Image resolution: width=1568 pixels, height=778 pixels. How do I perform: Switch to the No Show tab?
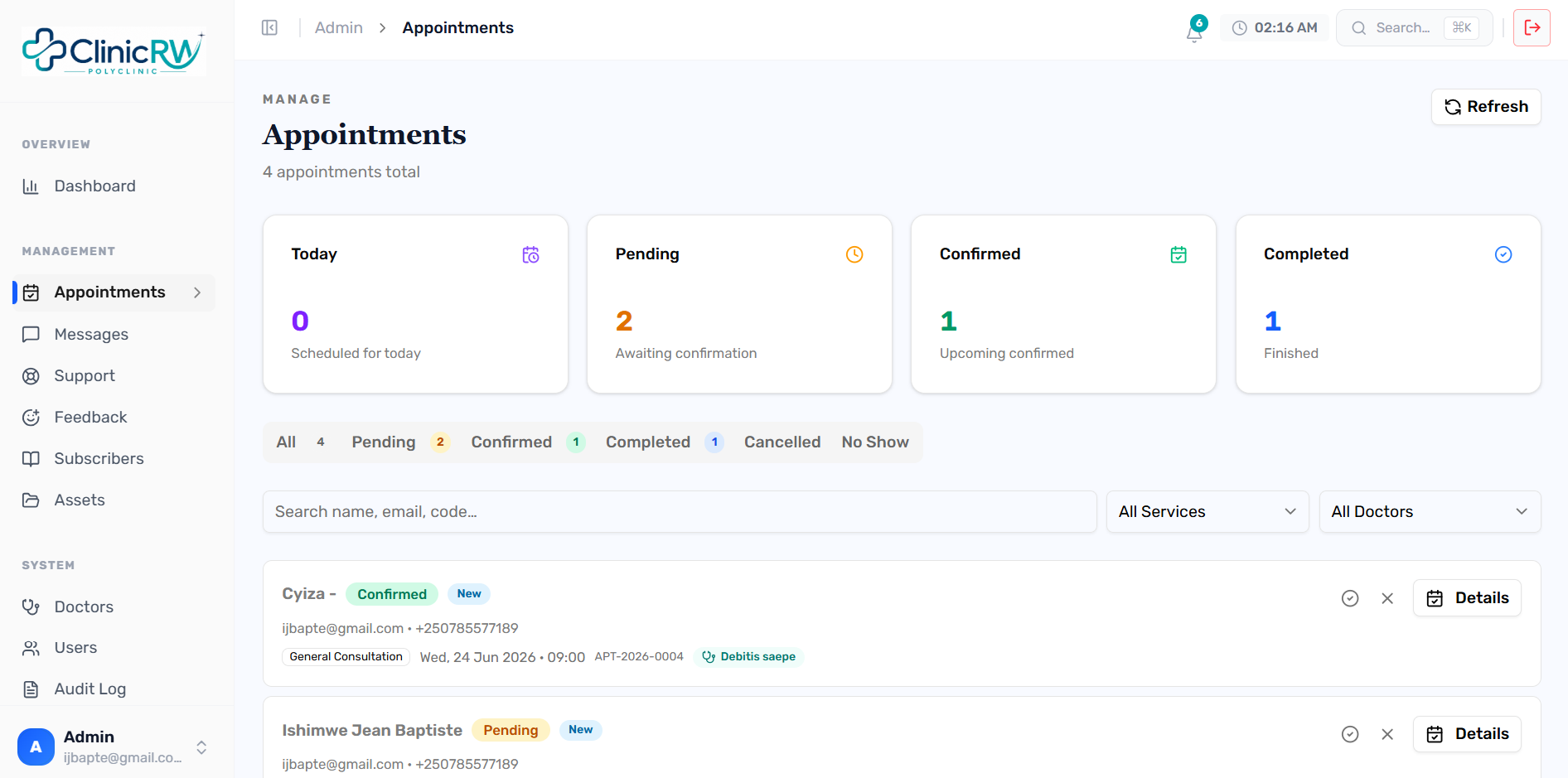(x=875, y=442)
